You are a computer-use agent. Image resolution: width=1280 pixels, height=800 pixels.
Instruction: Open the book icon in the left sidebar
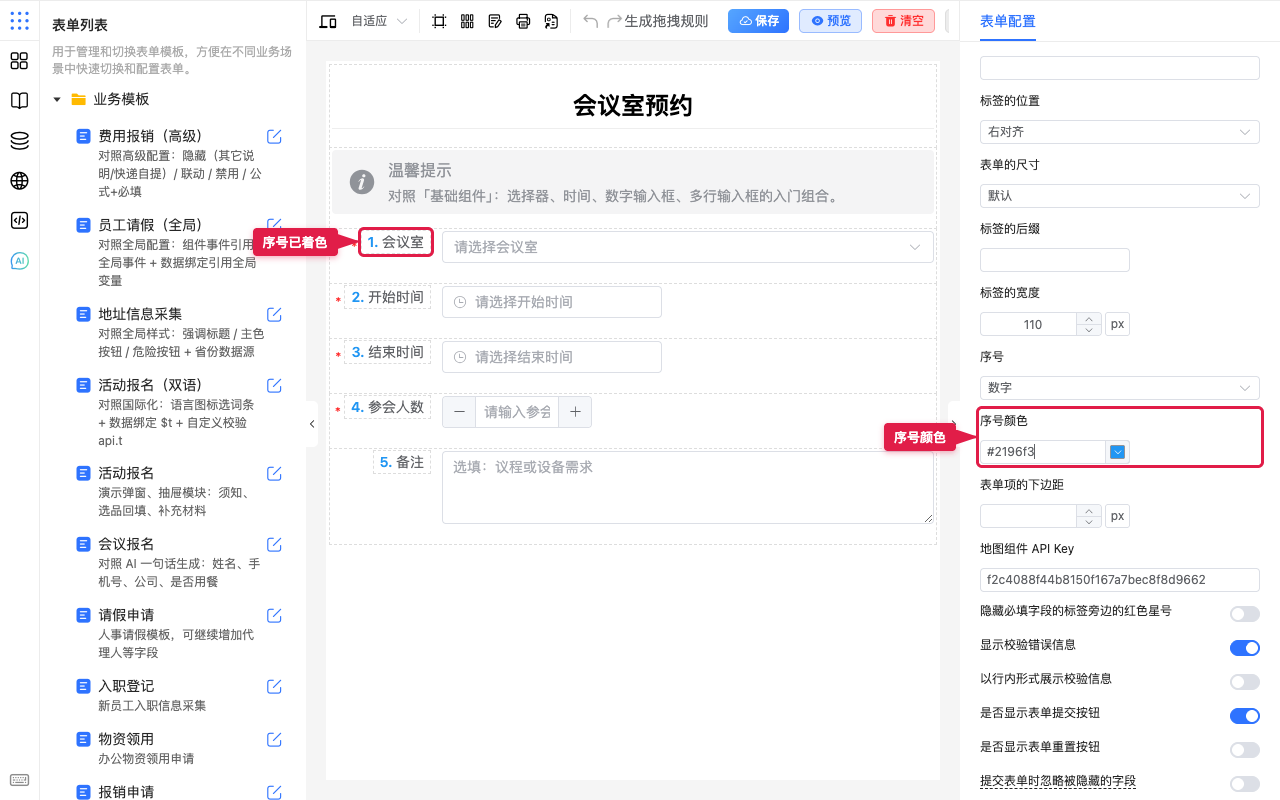19,101
